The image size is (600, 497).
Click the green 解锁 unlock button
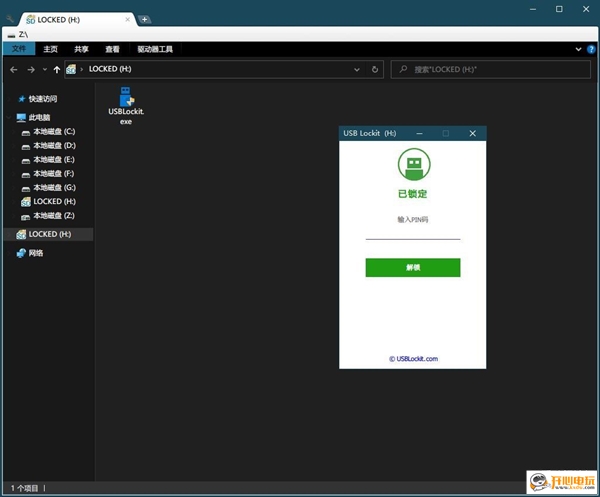413,267
